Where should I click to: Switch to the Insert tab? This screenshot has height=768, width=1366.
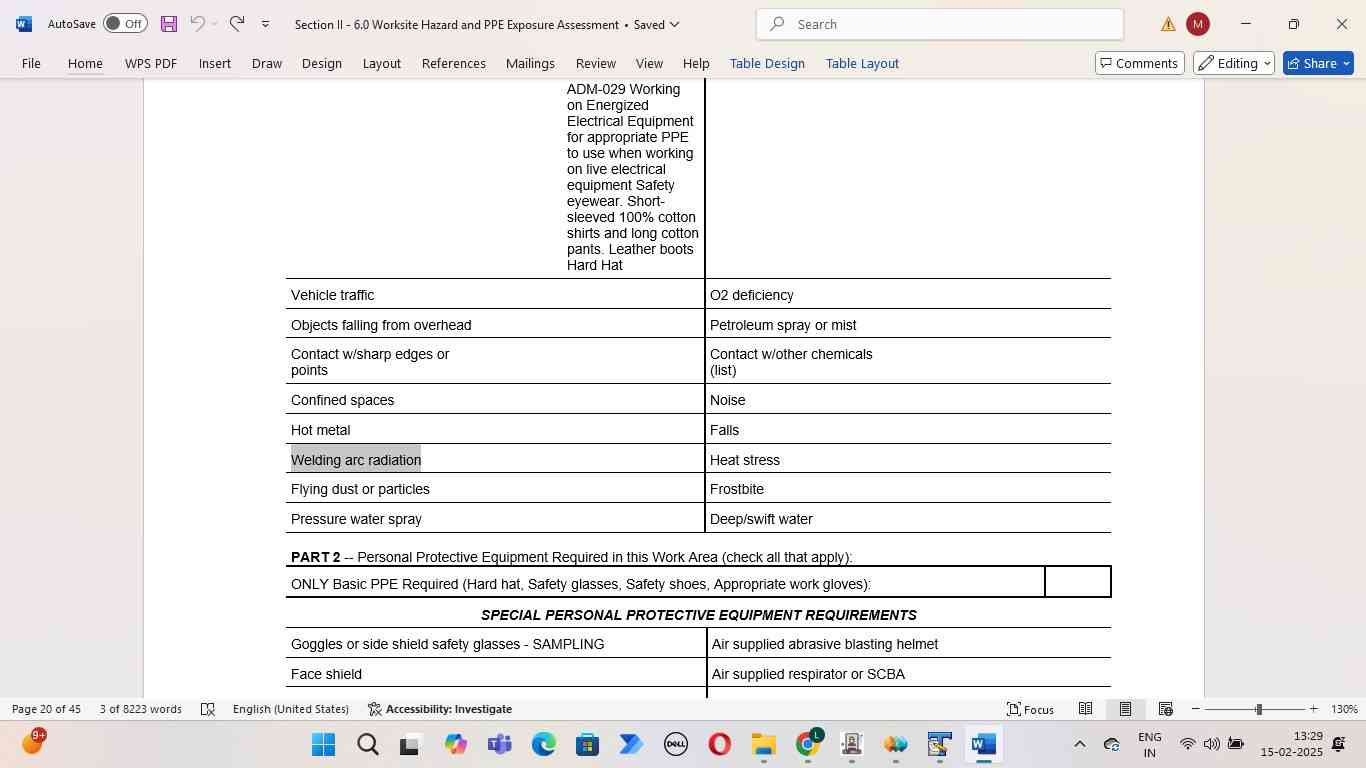click(x=215, y=63)
